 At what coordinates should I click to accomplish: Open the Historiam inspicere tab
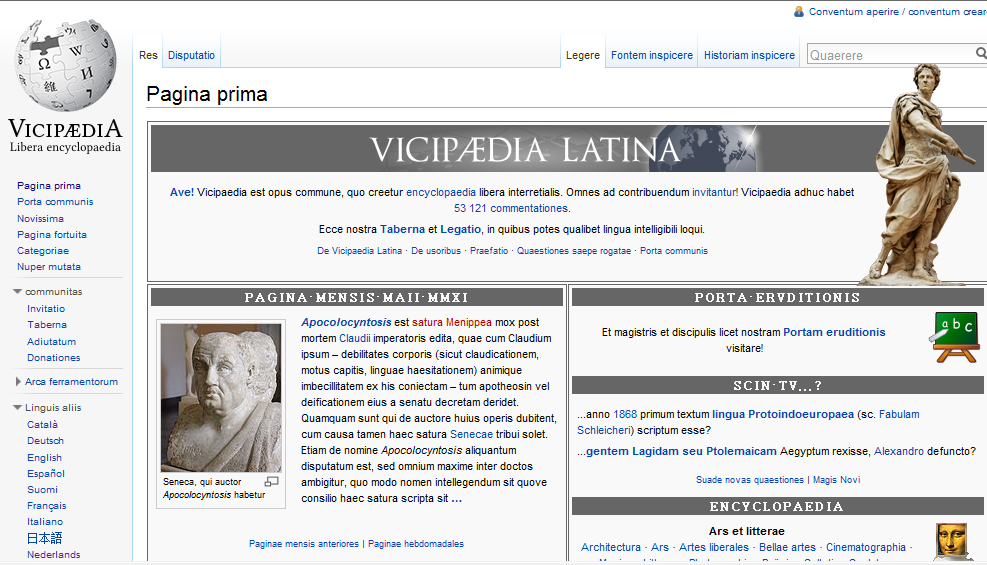coord(749,55)
